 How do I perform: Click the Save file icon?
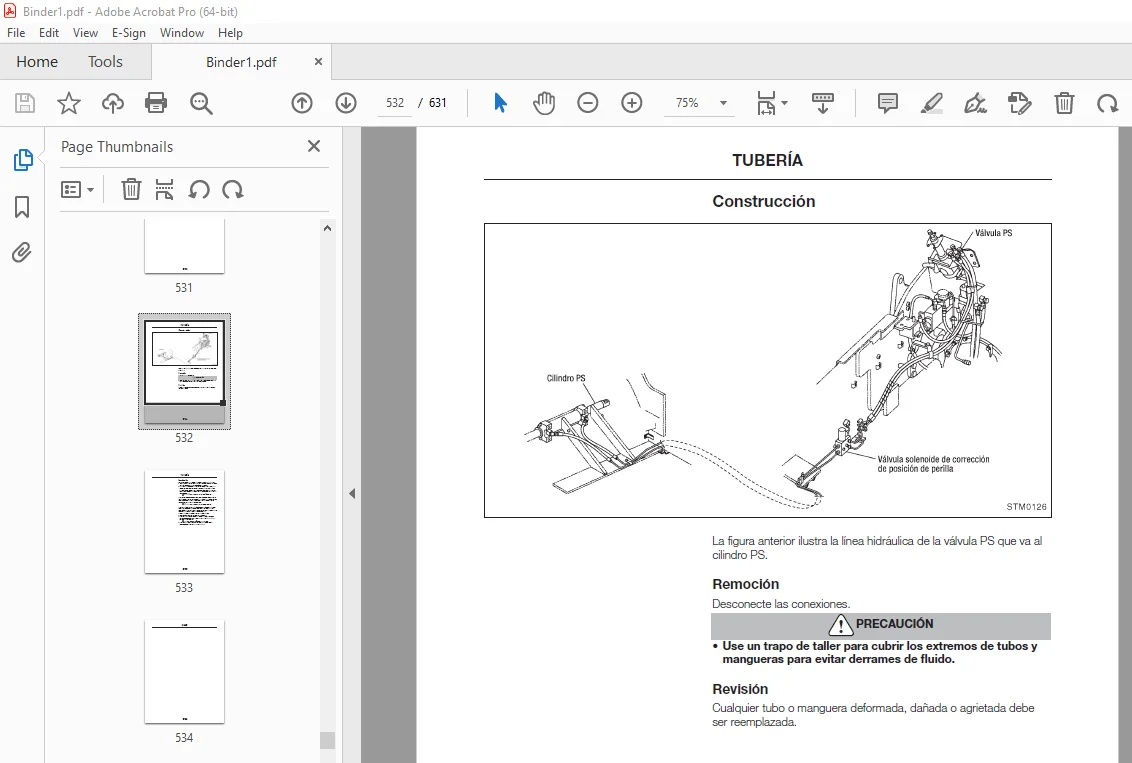(x=25, y=103)
